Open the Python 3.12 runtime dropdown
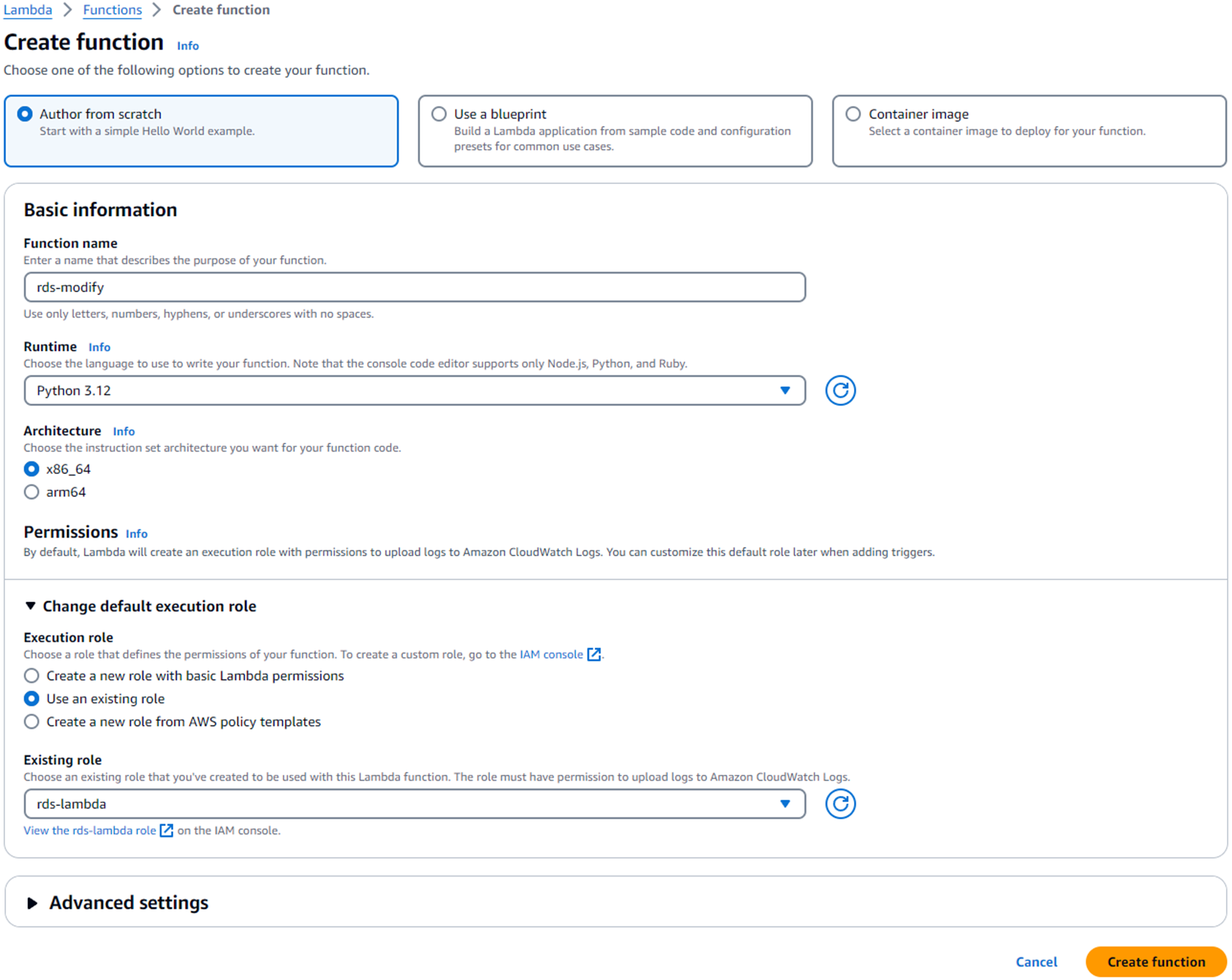 click(414, 391)
